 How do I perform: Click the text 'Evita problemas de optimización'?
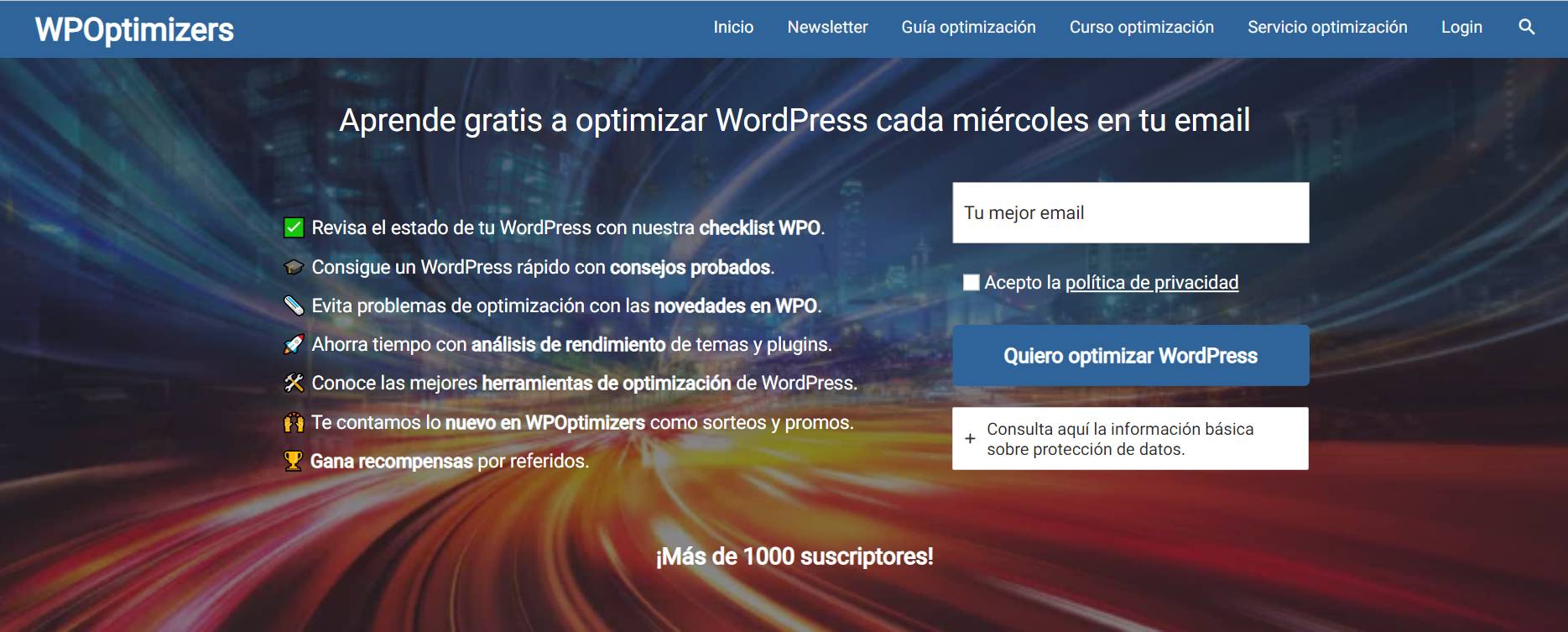tap(448, 306)
